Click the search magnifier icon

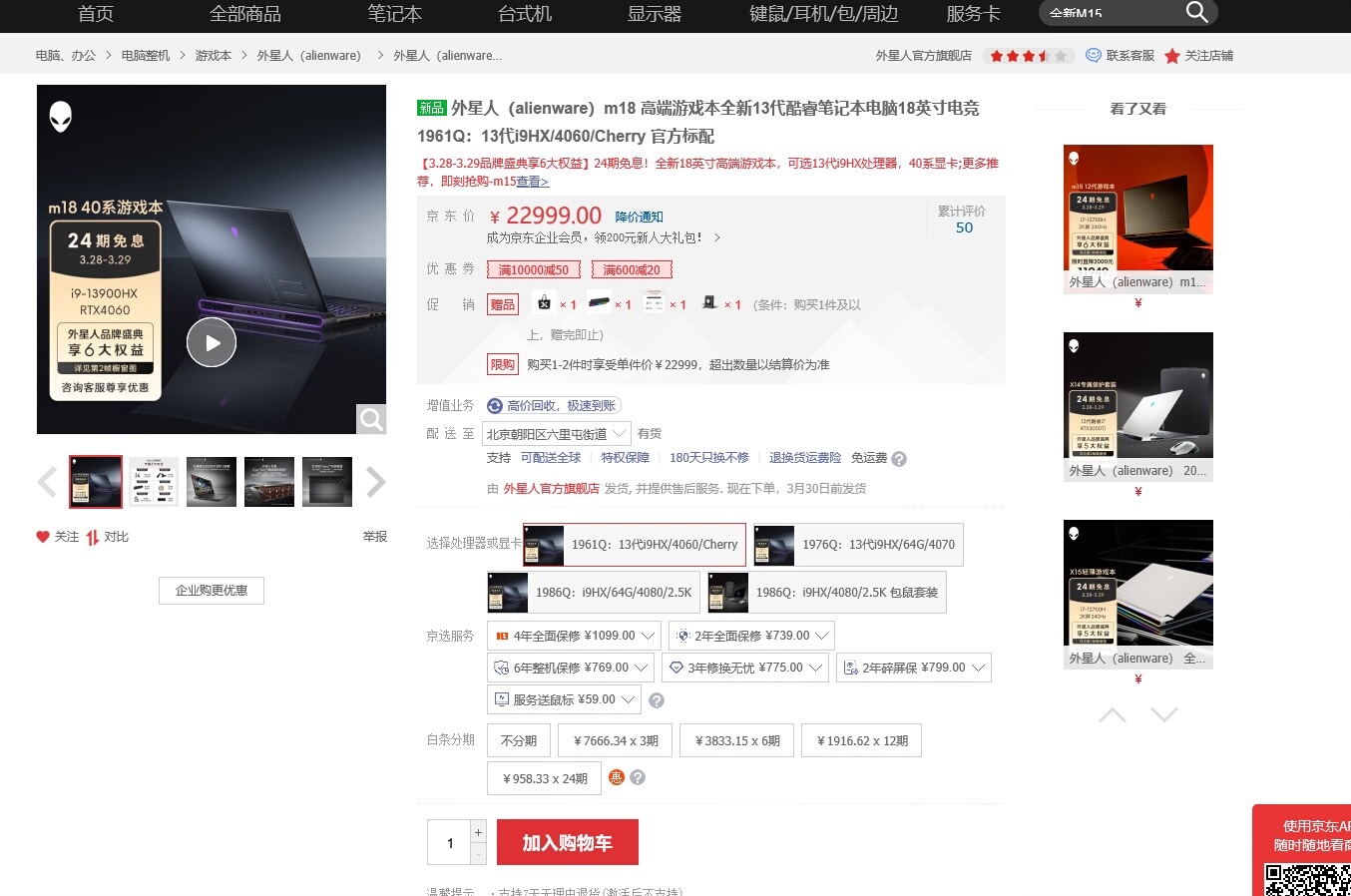[1196, 12]
